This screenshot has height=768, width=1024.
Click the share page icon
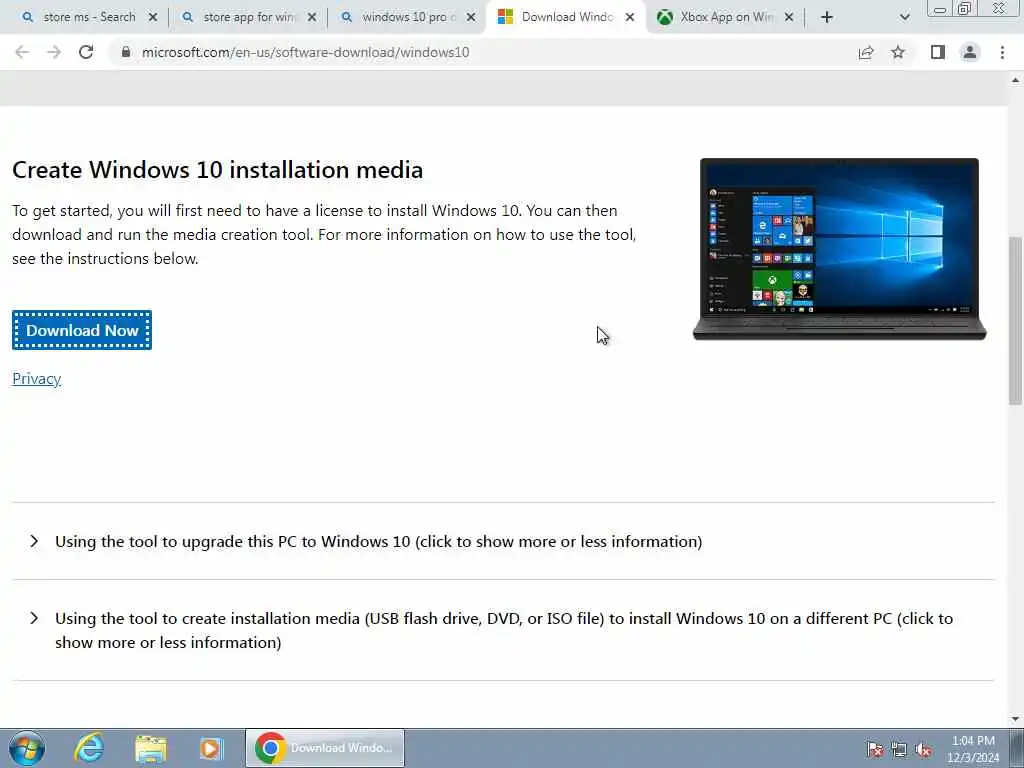point(866,52)
